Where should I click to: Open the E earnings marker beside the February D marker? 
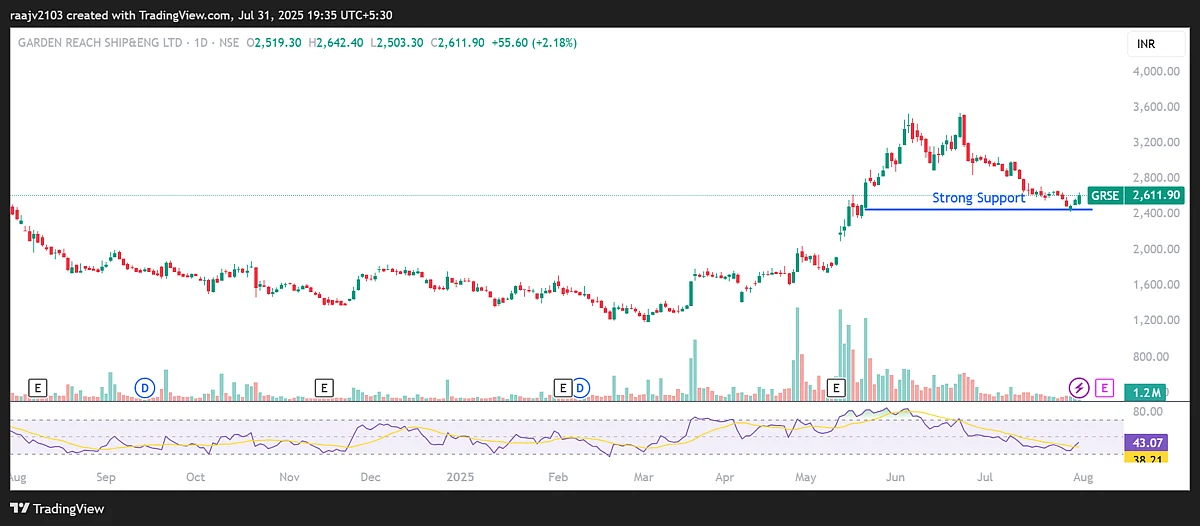563,387
